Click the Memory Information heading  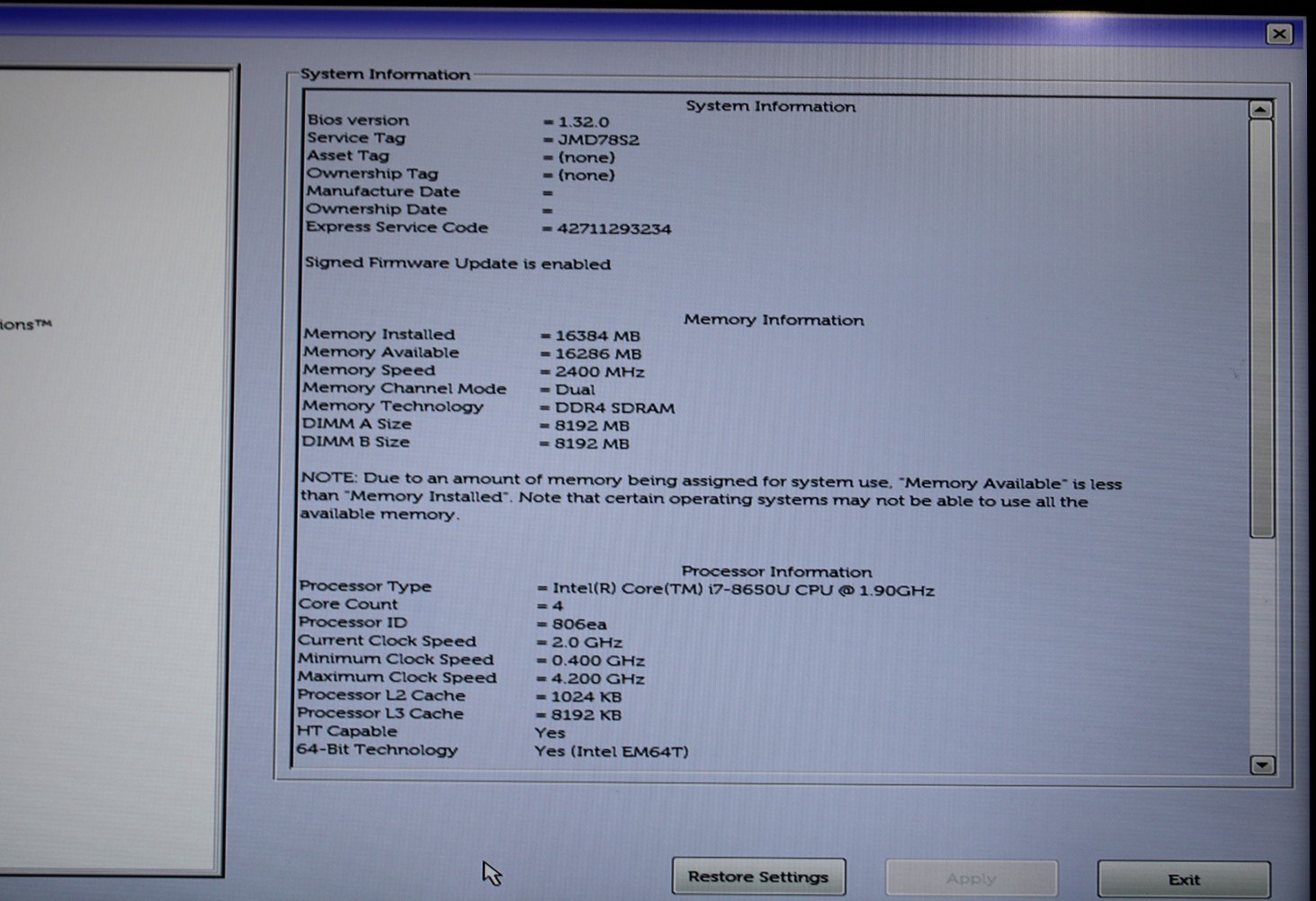coord(774,320)
